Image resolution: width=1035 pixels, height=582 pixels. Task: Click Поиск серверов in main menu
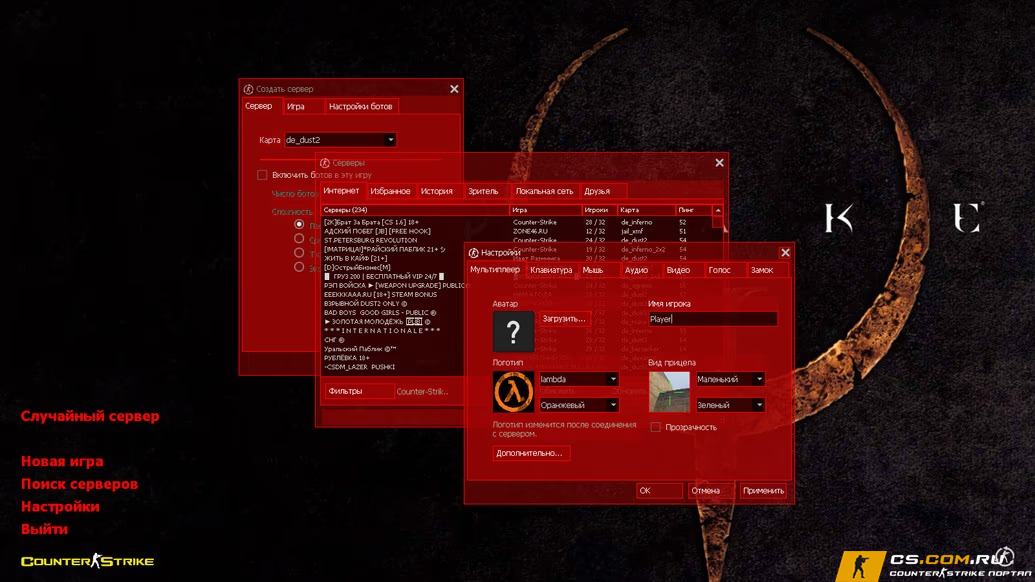pos(79,484)
